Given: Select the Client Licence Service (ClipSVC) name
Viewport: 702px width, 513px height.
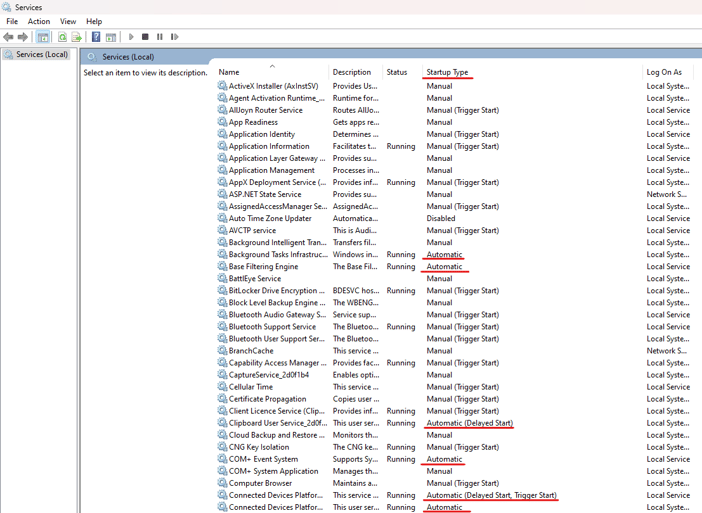Looking at the screenshot, I should (x=277, y=411).
